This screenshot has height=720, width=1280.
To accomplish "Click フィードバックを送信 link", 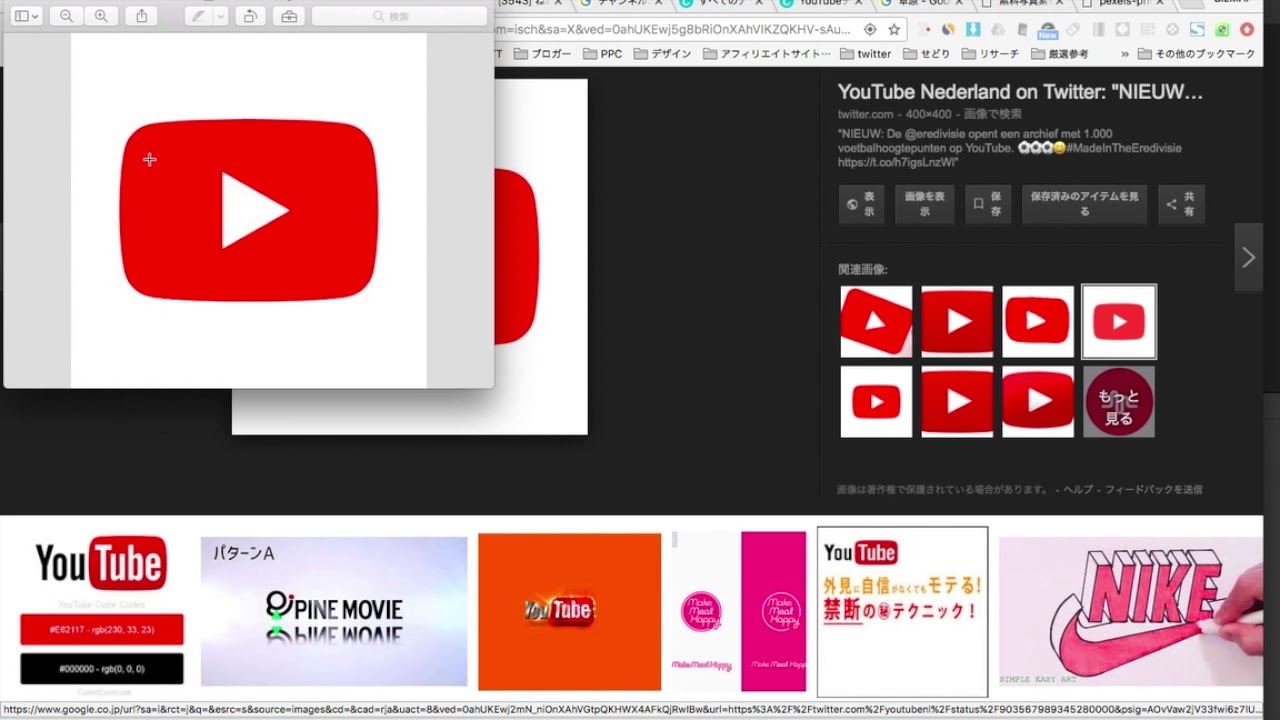I will point(1153,490).
